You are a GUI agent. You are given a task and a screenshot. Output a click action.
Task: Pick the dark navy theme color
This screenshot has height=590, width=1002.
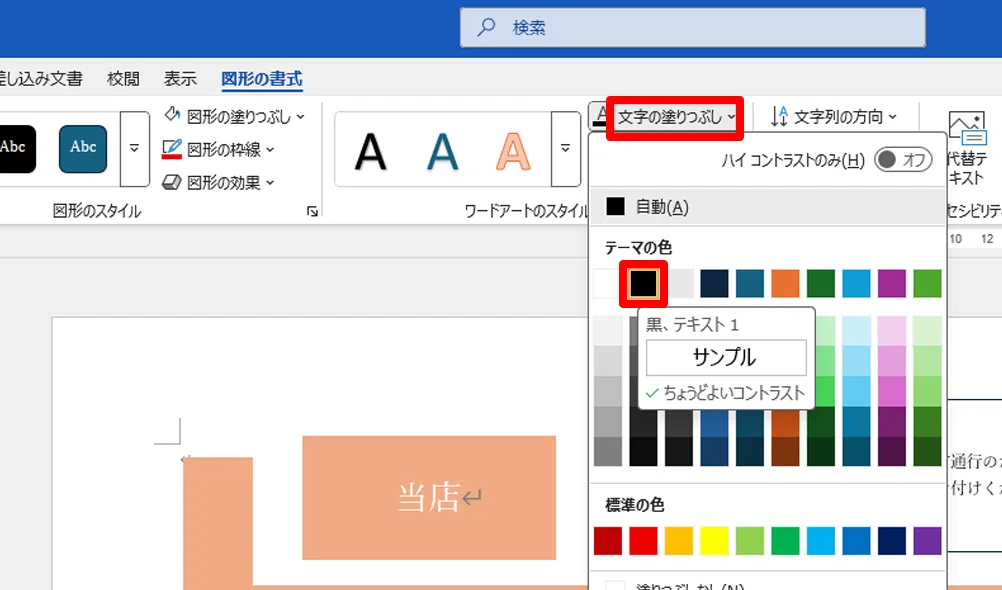pos(714,284)
